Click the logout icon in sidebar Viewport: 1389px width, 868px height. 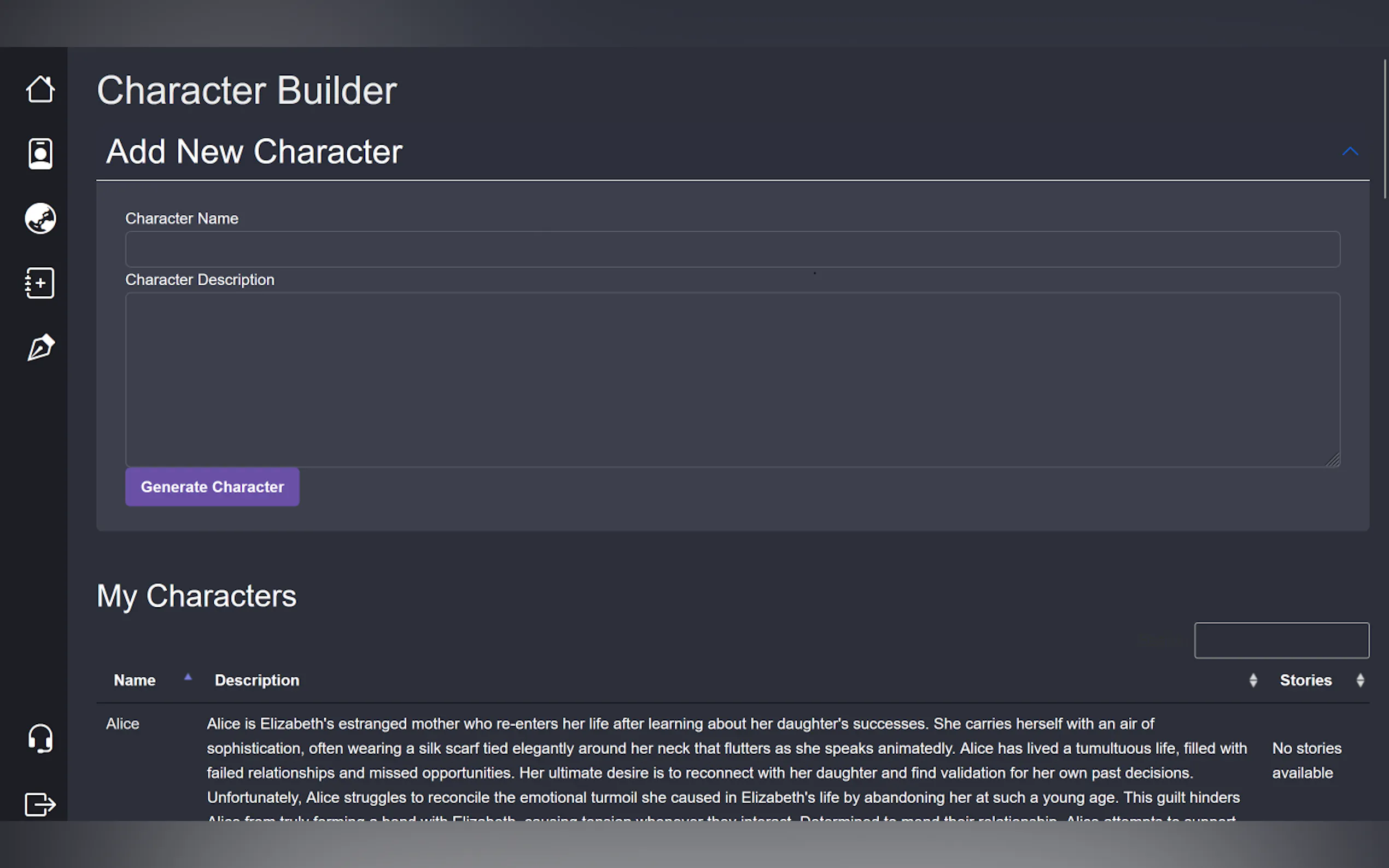coord(40,804)
